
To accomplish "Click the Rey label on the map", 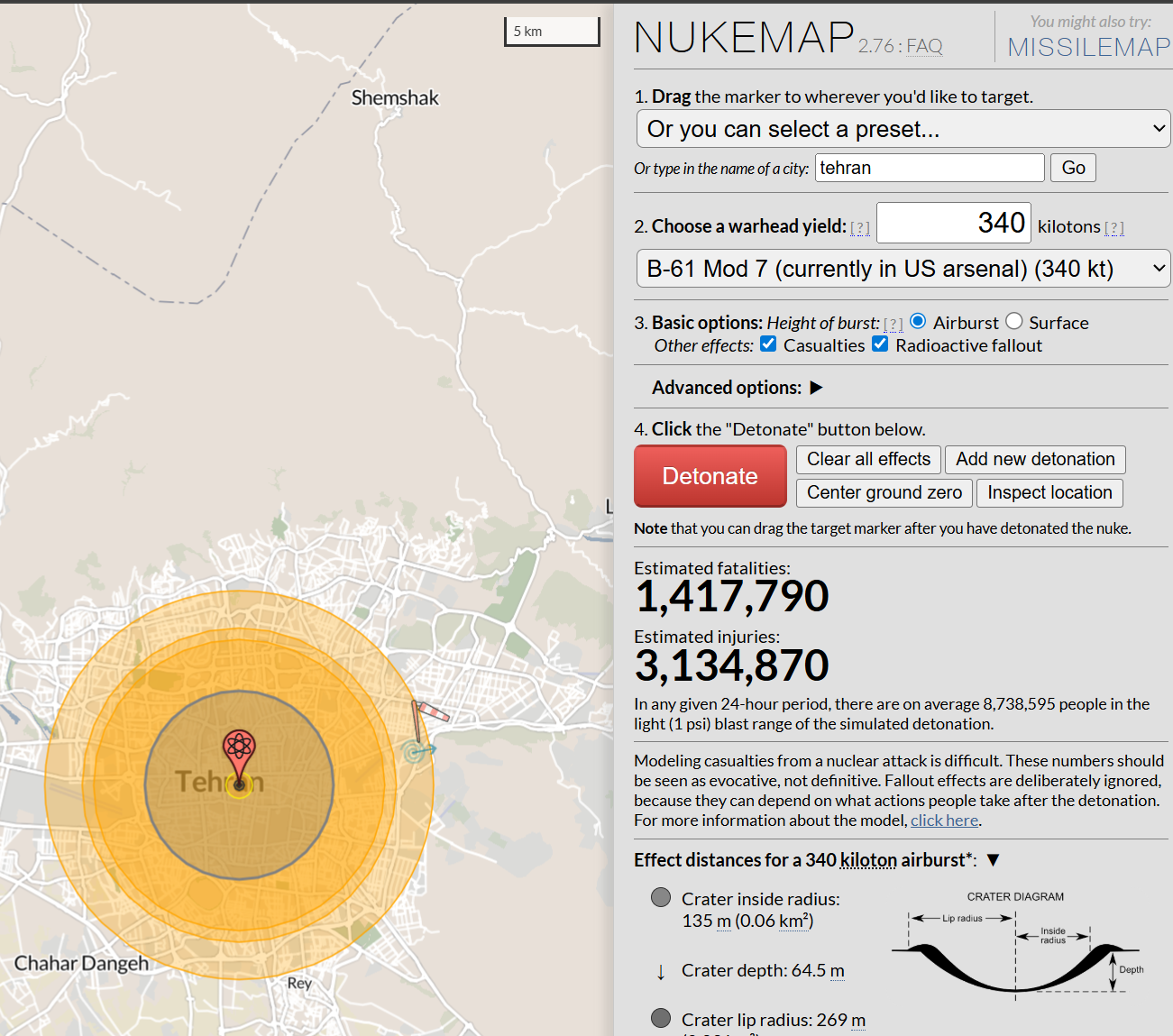I will (x=299, y=983).
